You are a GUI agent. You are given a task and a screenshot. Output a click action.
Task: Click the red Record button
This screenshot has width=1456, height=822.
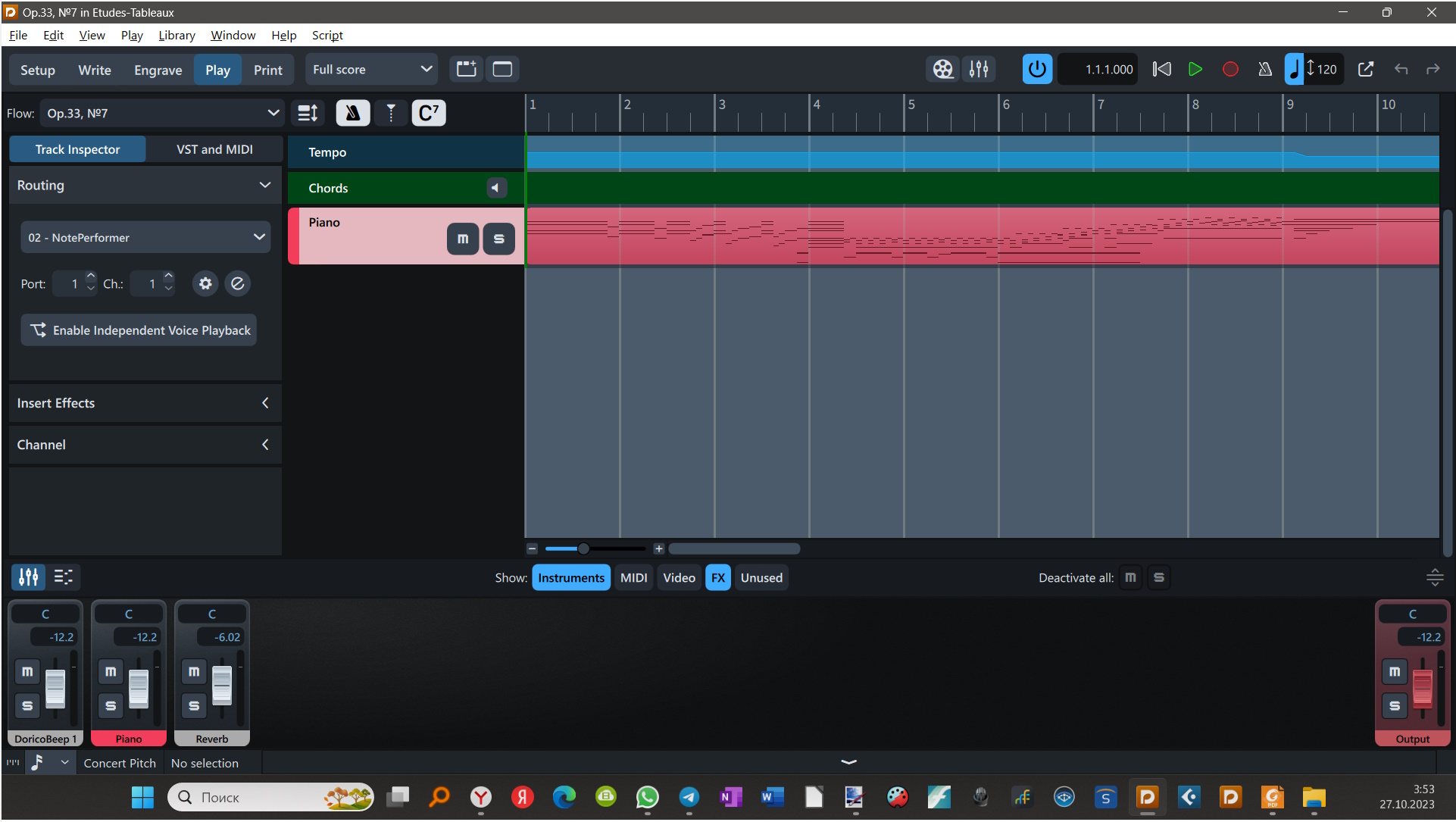[1230, 70]
